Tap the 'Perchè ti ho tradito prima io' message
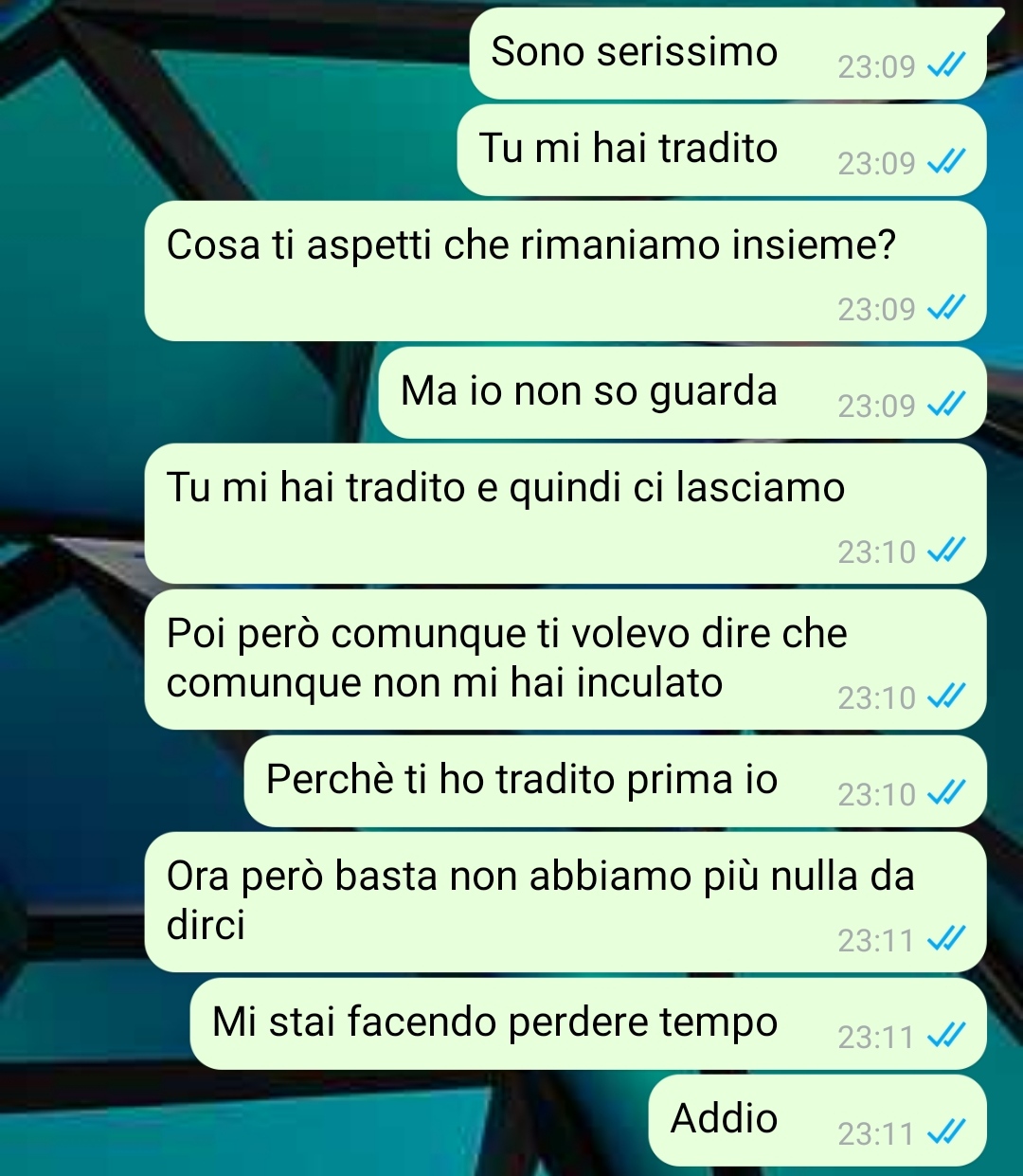 616,782
